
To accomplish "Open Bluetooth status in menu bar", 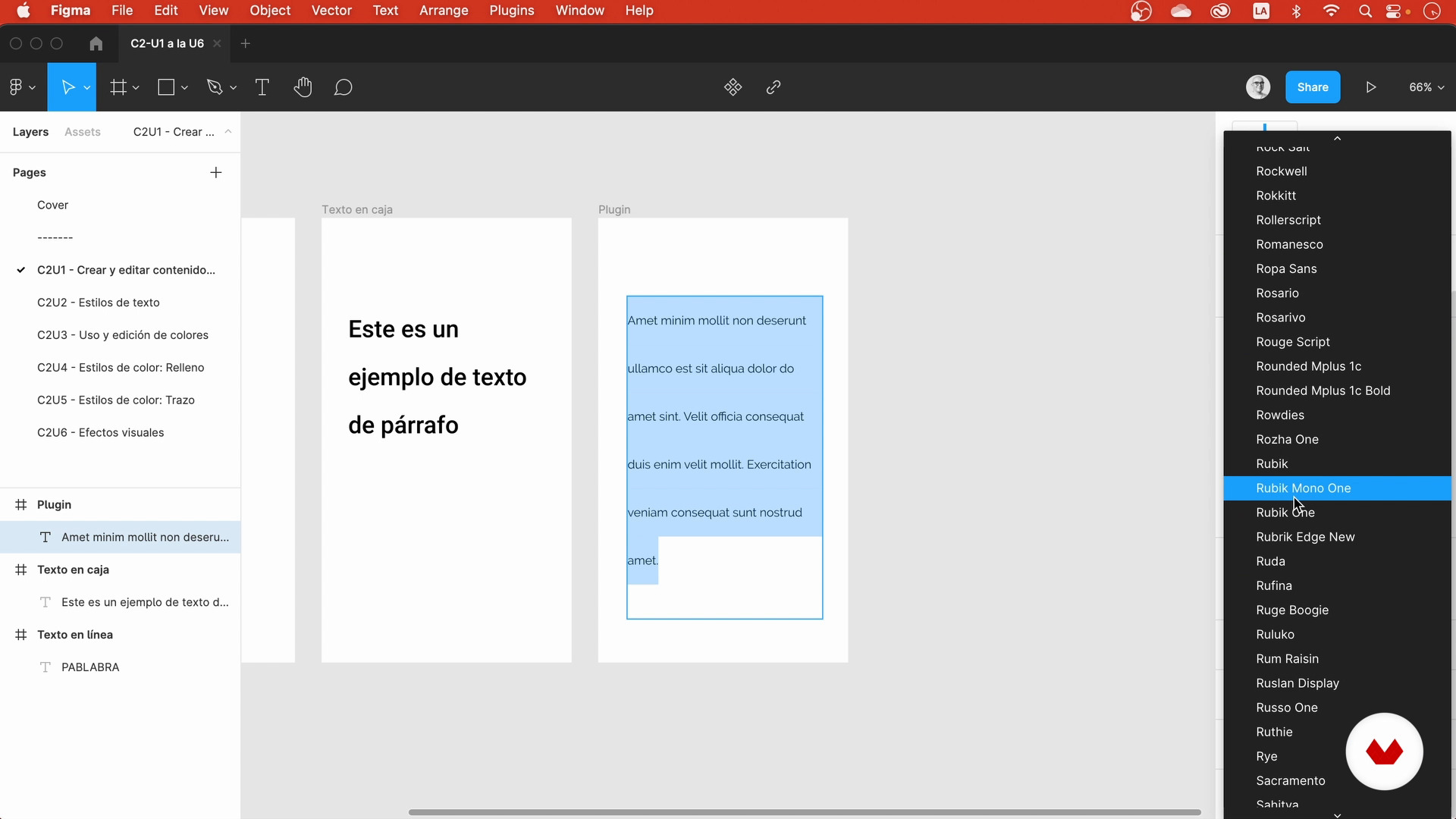I will 1296,11.
